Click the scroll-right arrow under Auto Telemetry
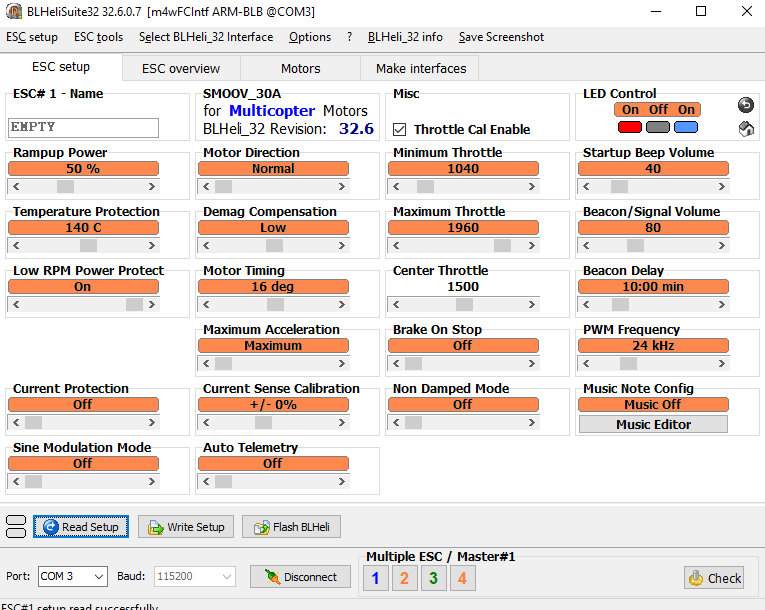765x610 pixels. (x=342, y=482)
